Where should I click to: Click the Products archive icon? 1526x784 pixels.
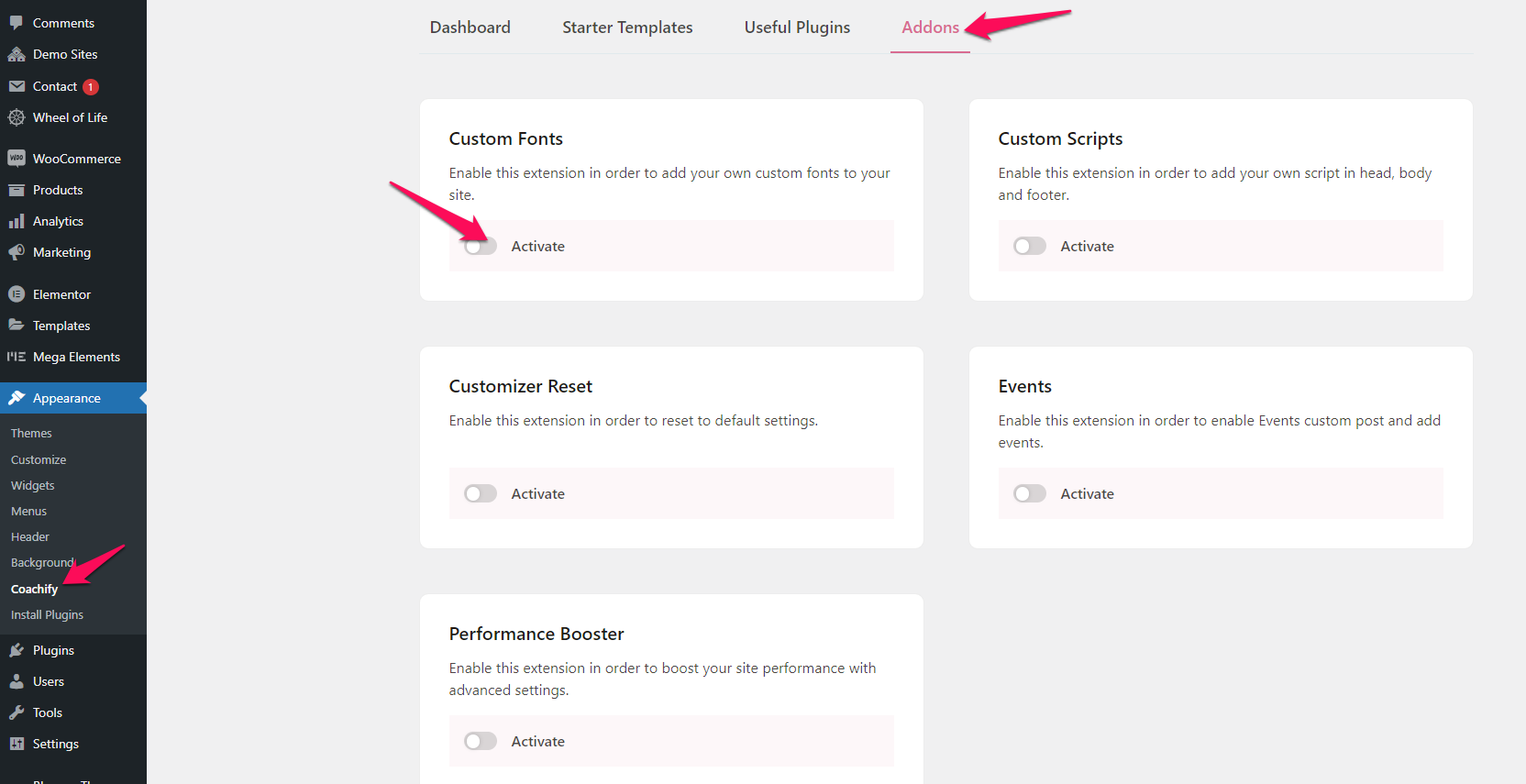point(17,190)
